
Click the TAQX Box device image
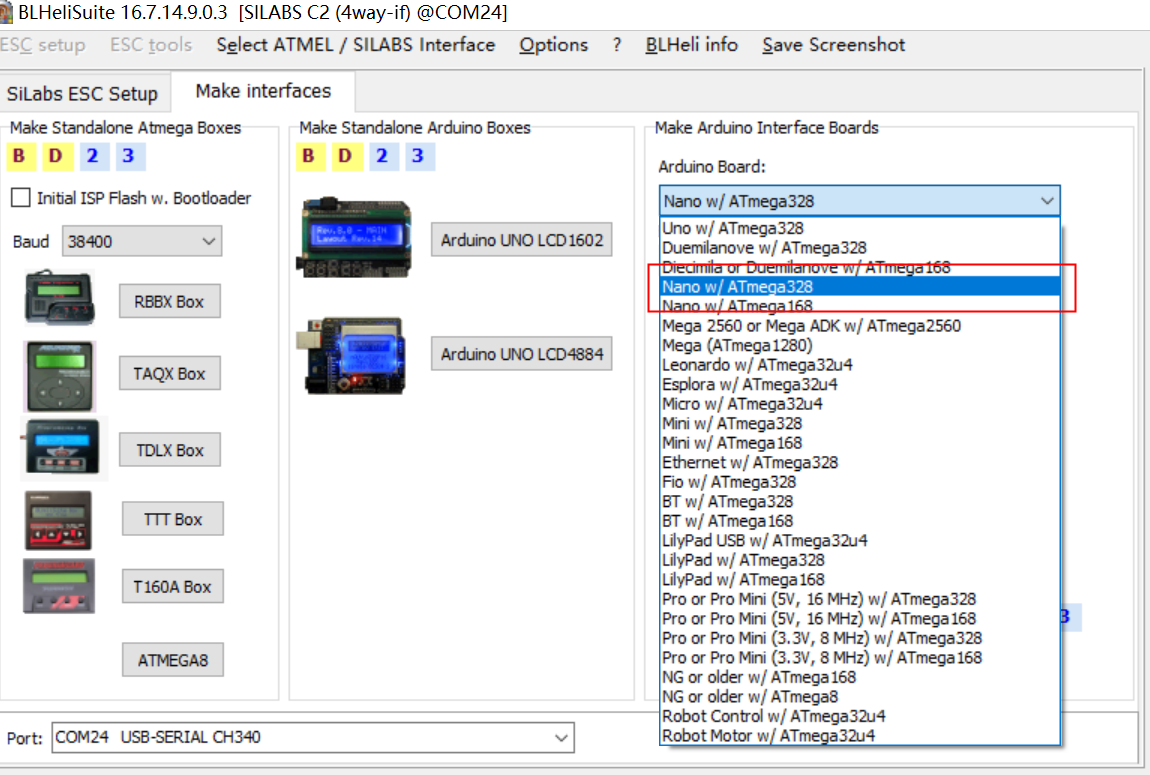point(60,375)
